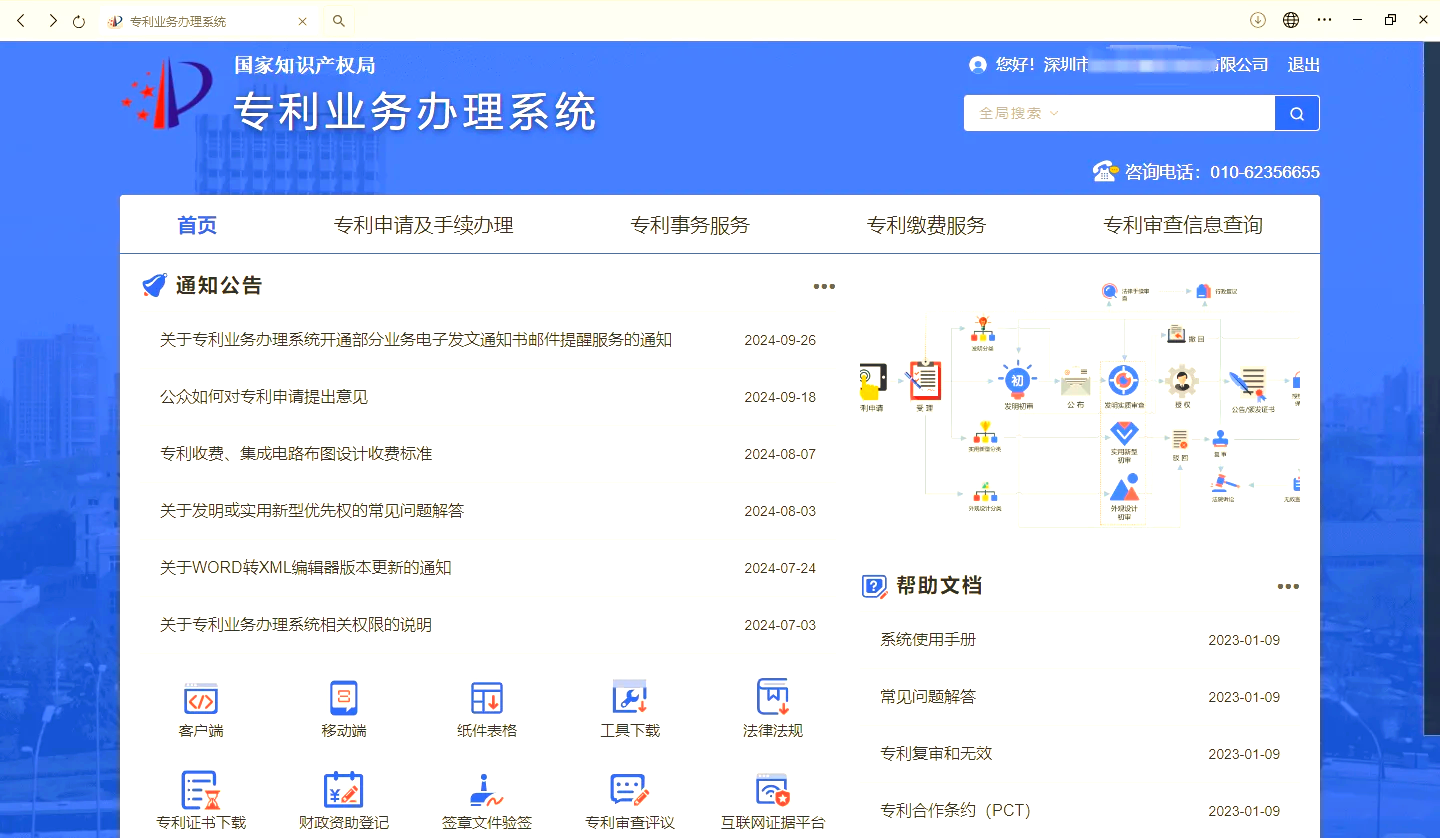Click the user avatar icon
Image resolution: width=1440 pixels, height=838 pixels.
click(x=978, y=65)
